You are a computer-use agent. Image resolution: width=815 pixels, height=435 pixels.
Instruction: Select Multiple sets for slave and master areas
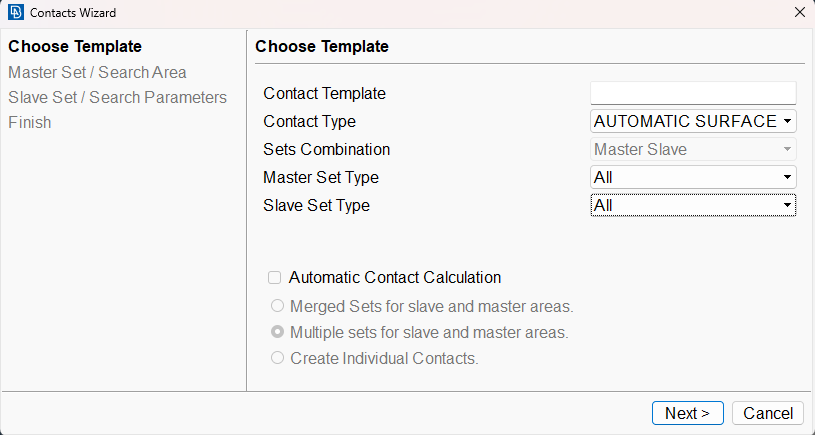[x=278, y=332]
